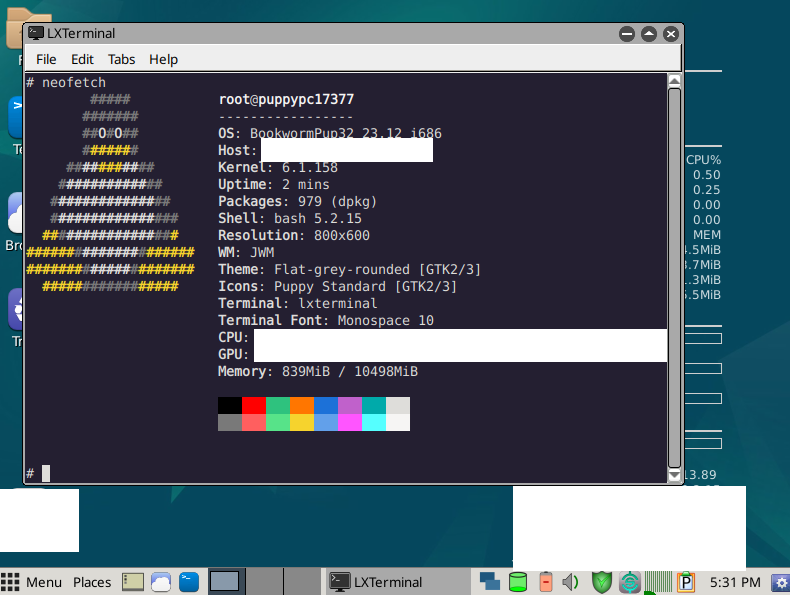Click the beige window icon beside Places
The image size is (790, 595).
133,582
